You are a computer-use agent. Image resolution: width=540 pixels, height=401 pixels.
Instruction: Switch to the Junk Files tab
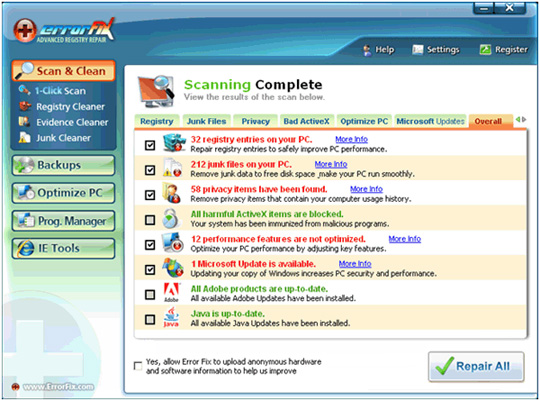[x=206, y=121]
